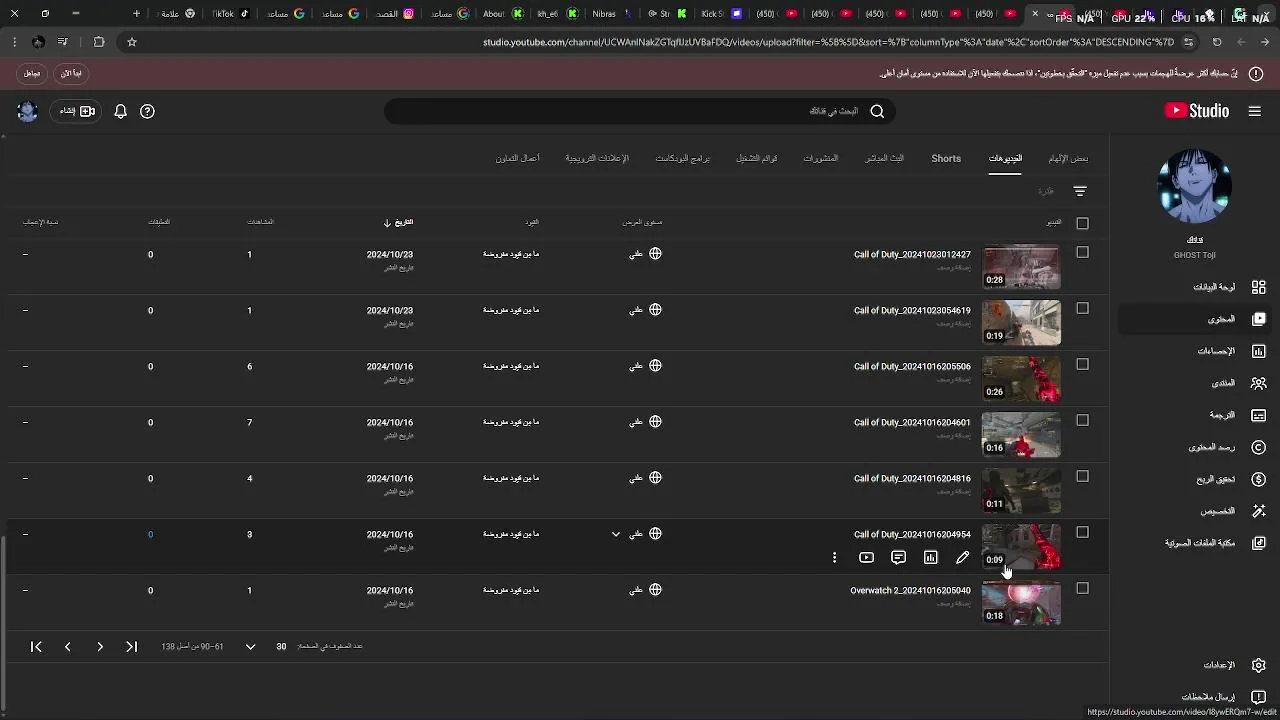Switch to the TikTok browser tab
Screen dimensions: 1280x720
pos(228,14)
